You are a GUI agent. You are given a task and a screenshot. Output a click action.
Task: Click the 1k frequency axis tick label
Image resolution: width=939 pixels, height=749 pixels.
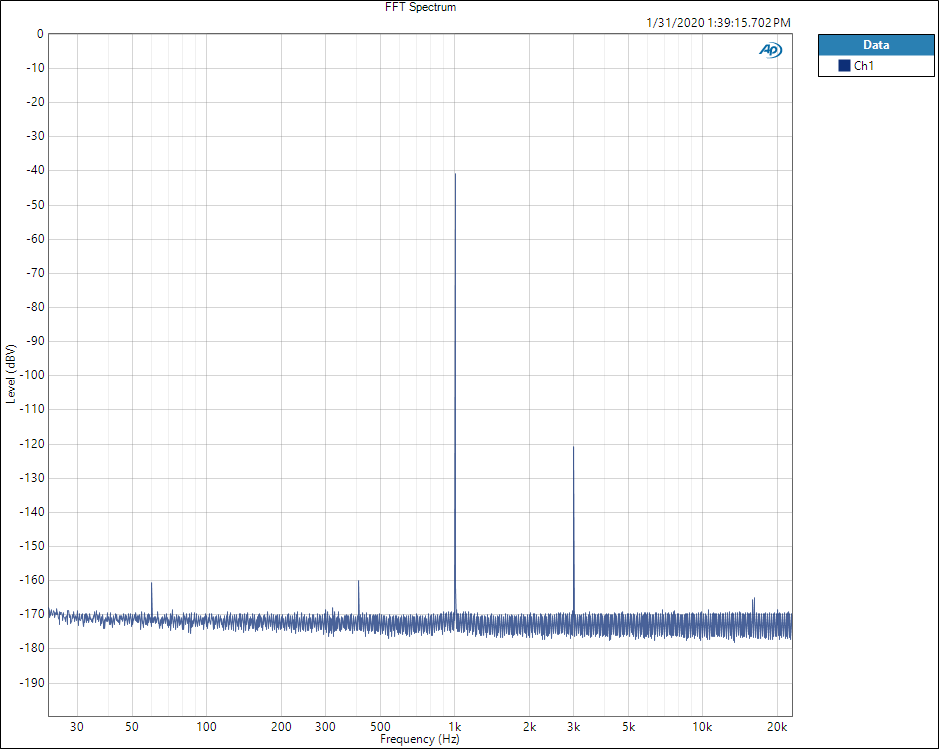(x=455, y=727)
